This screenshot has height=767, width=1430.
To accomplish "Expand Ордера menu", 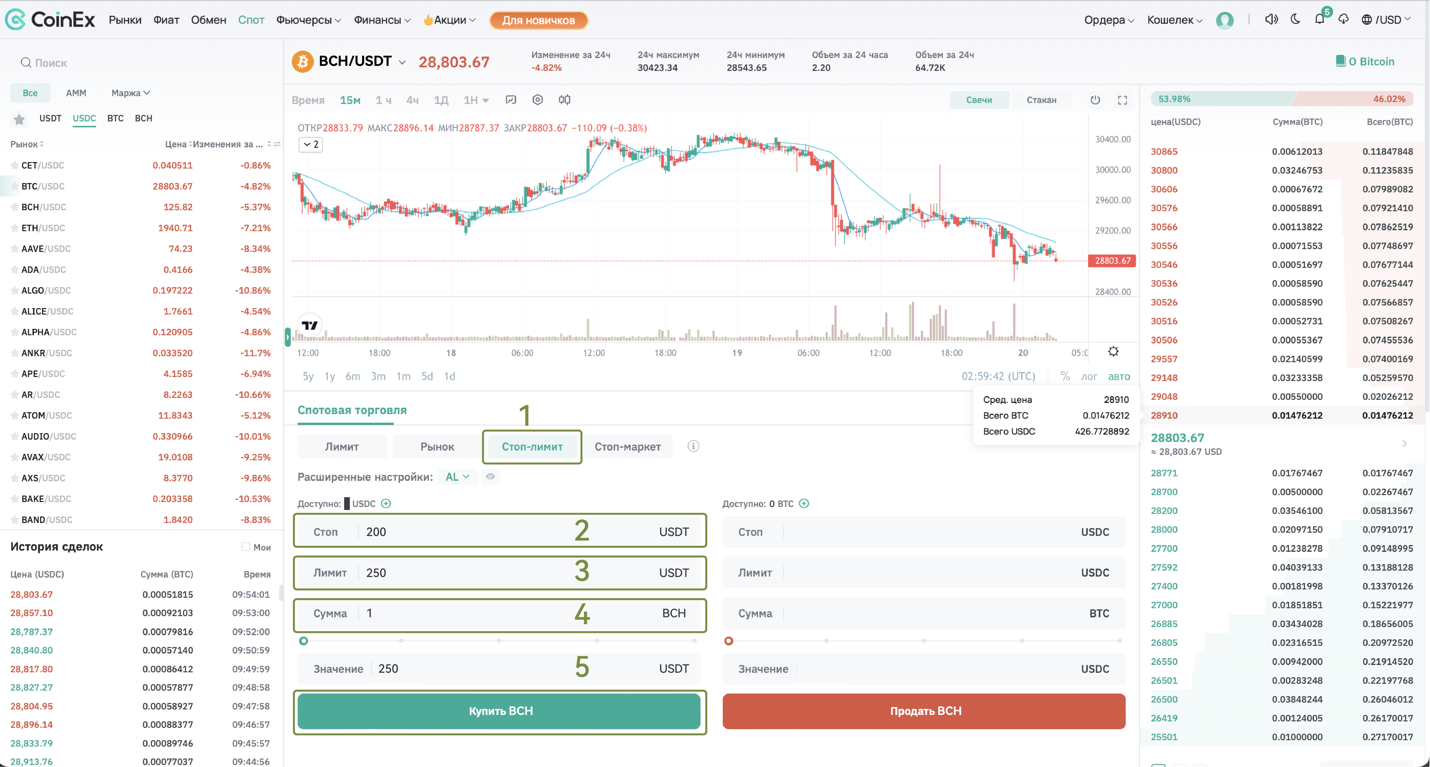I will [x=1109, y=20].
